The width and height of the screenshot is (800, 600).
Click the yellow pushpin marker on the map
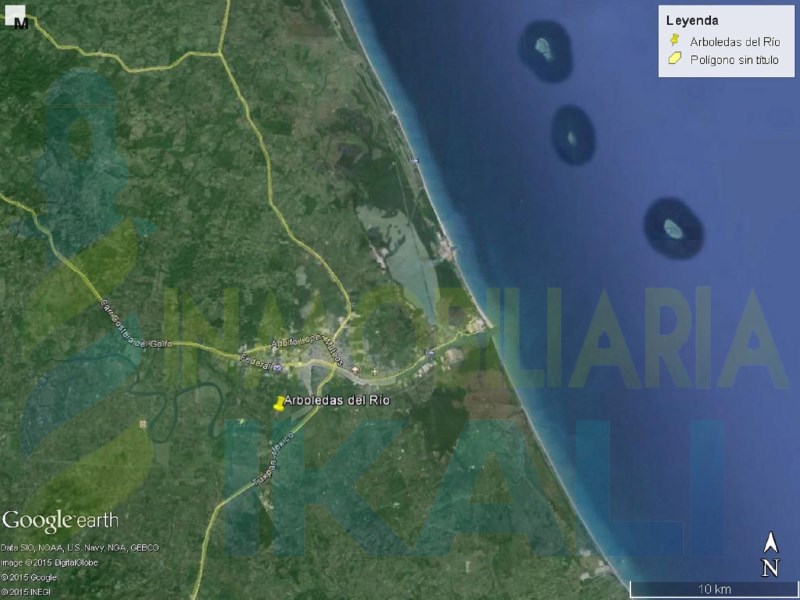[x=279, y=402]
